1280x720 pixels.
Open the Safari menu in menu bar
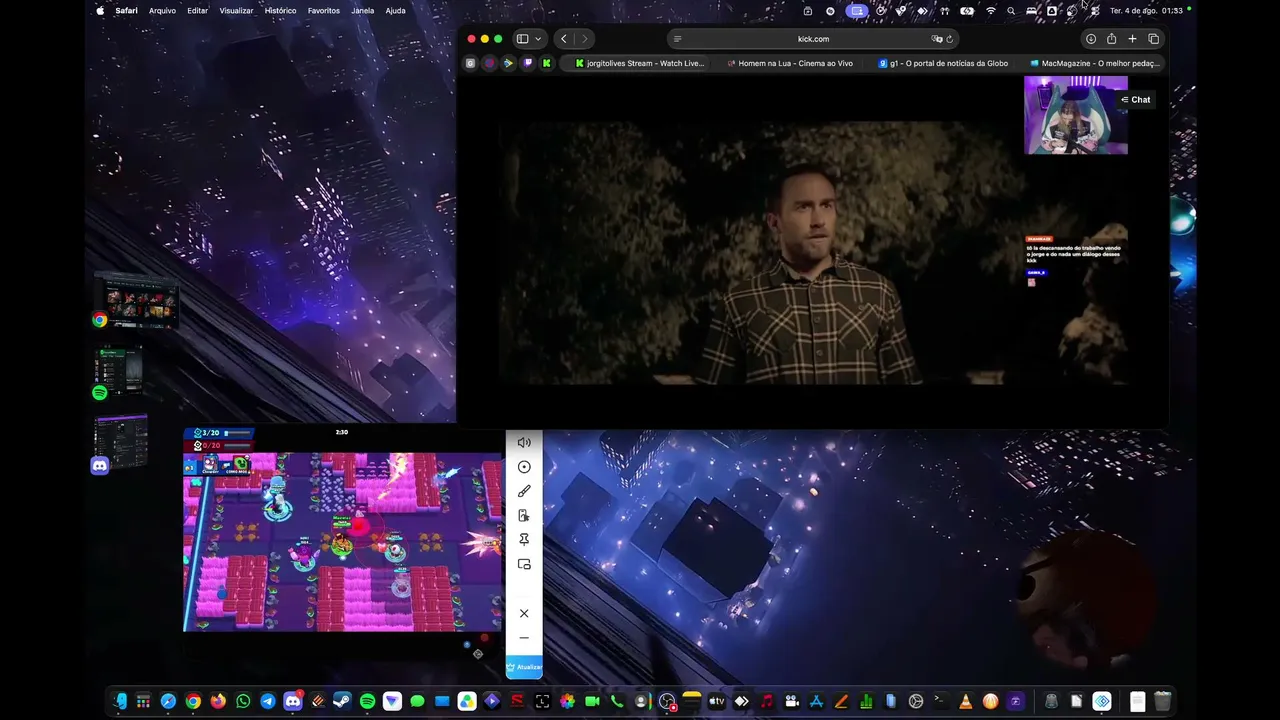(126, 10)
